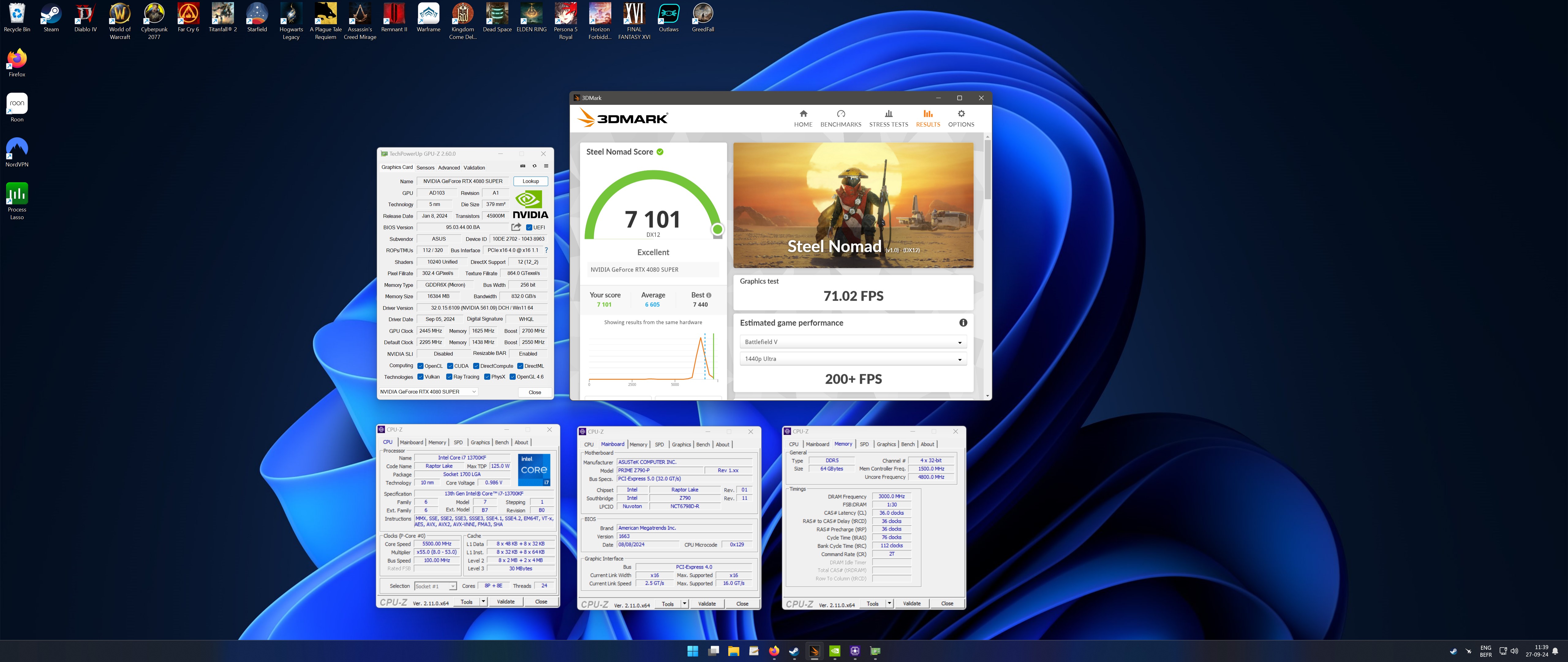The image size is (1568, 662).
Task: Click the info icon beside Best score
Action: [x=709, y=295]
